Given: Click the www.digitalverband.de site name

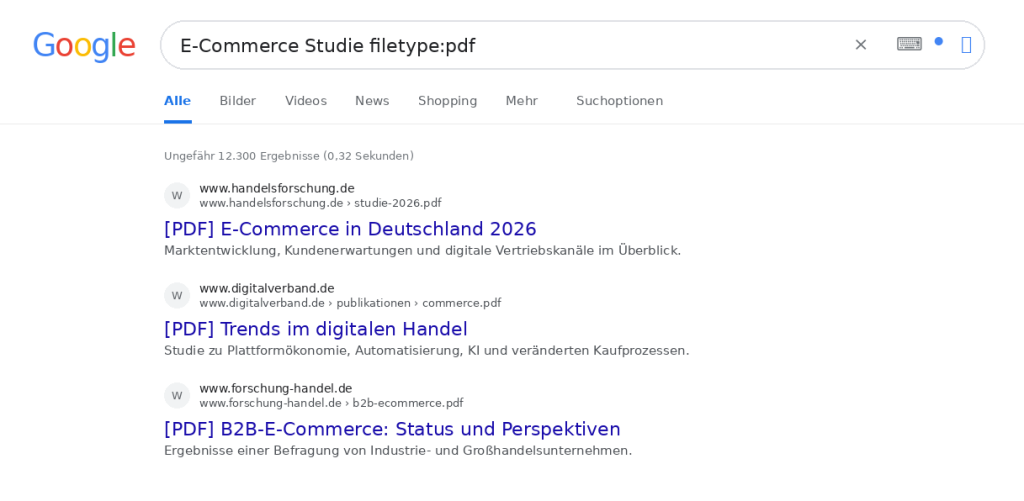Looking at the screenshot, I should click(x=267, y=288).
